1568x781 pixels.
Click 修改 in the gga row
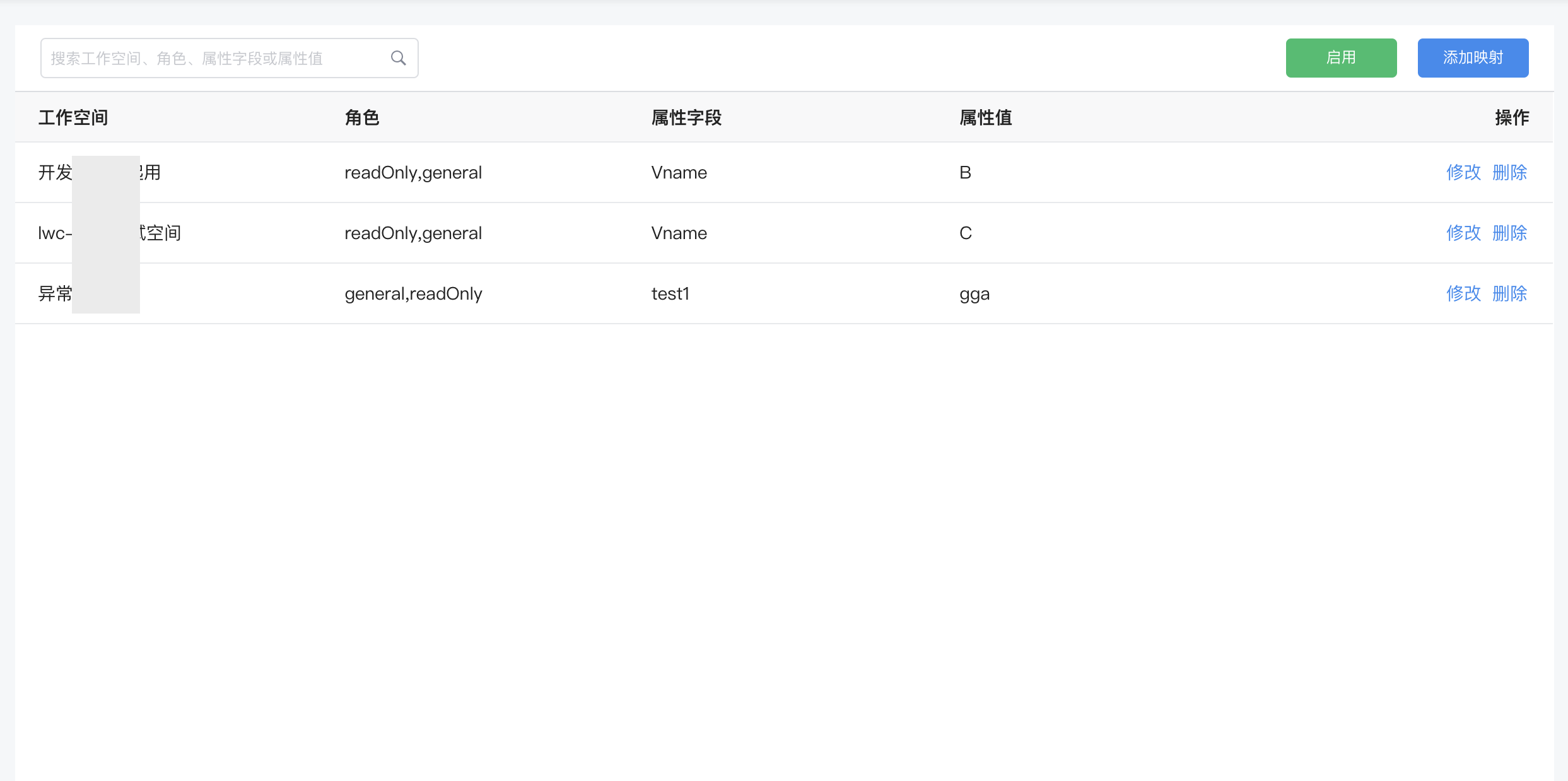1463,293
